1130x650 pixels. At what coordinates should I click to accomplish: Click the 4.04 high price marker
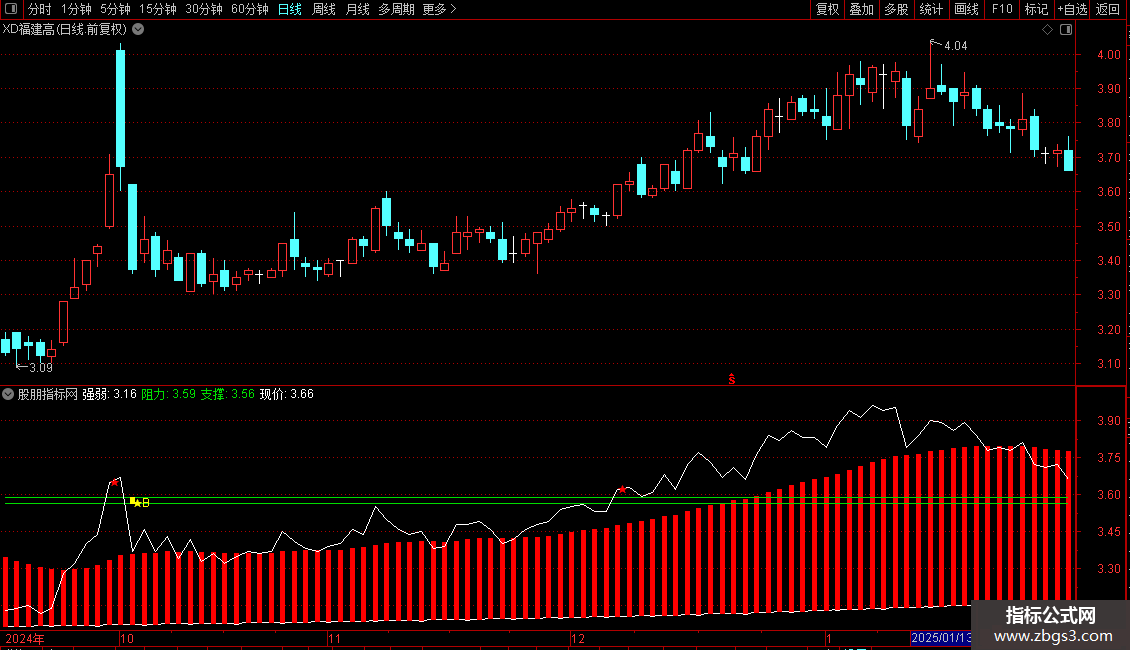[x=956, y=45]
